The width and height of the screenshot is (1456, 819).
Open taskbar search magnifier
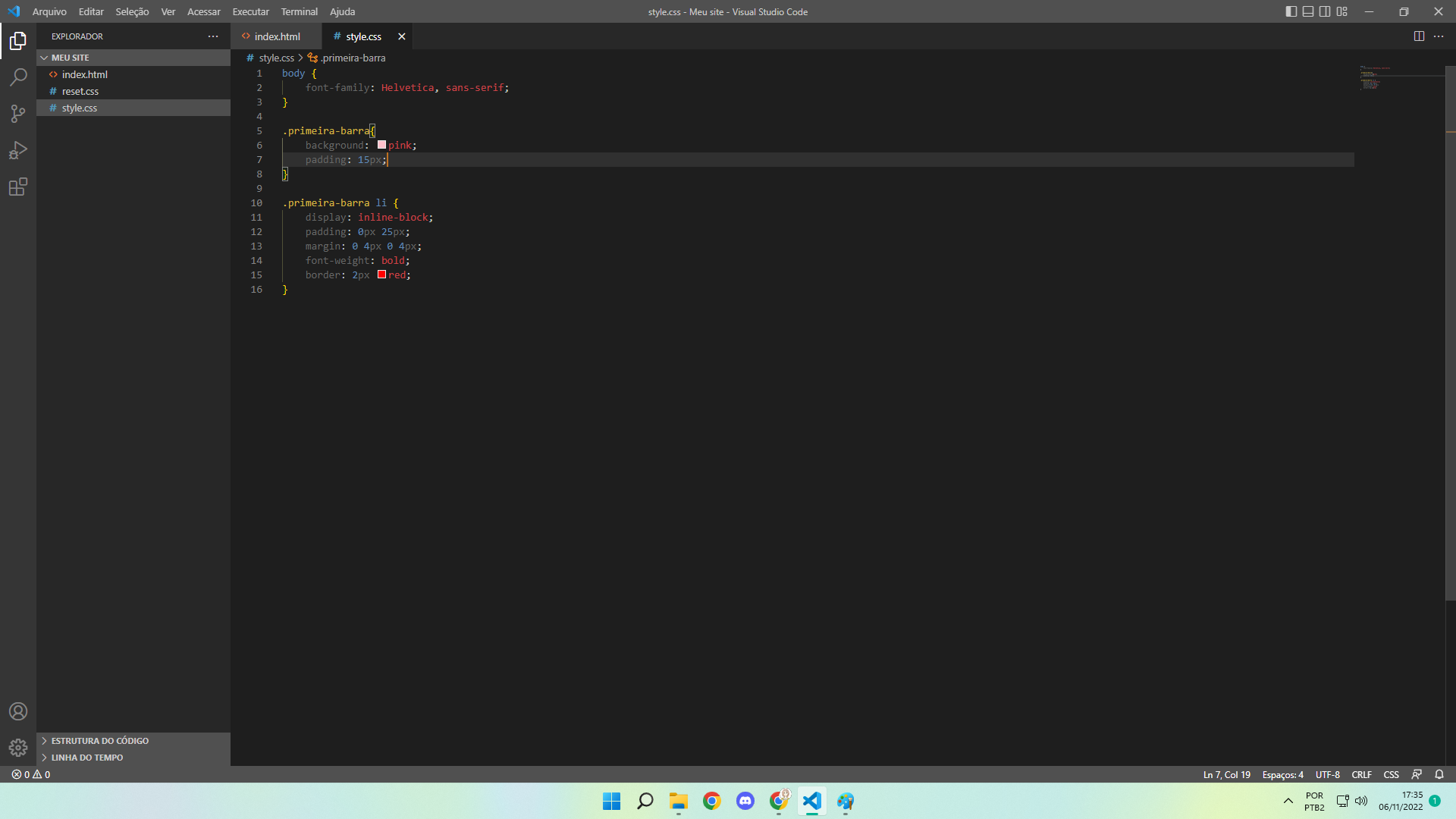(x=645, y=801)
